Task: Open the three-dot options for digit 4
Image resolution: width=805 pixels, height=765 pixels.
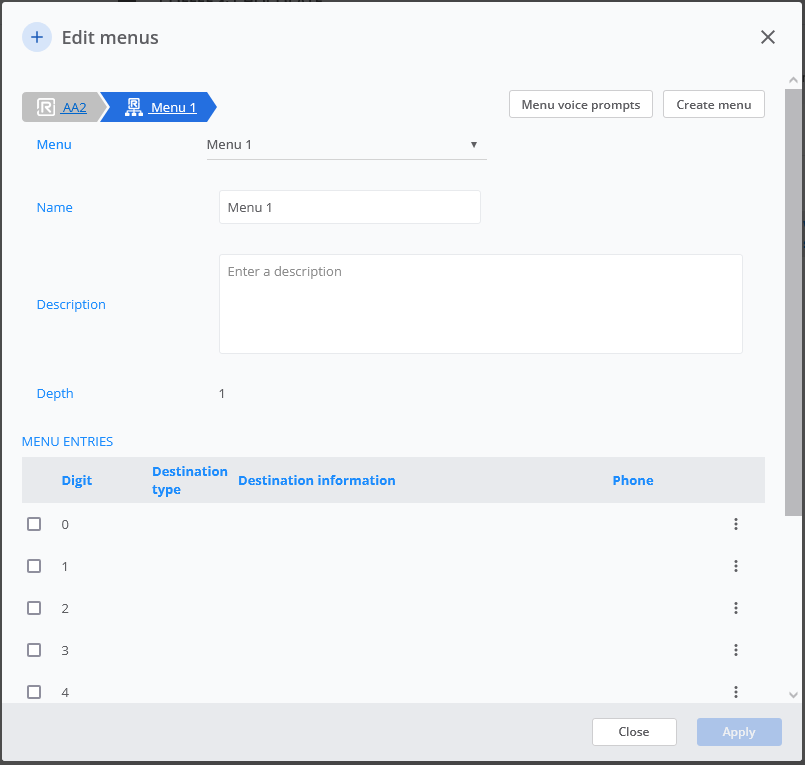Action: [735, 691]
